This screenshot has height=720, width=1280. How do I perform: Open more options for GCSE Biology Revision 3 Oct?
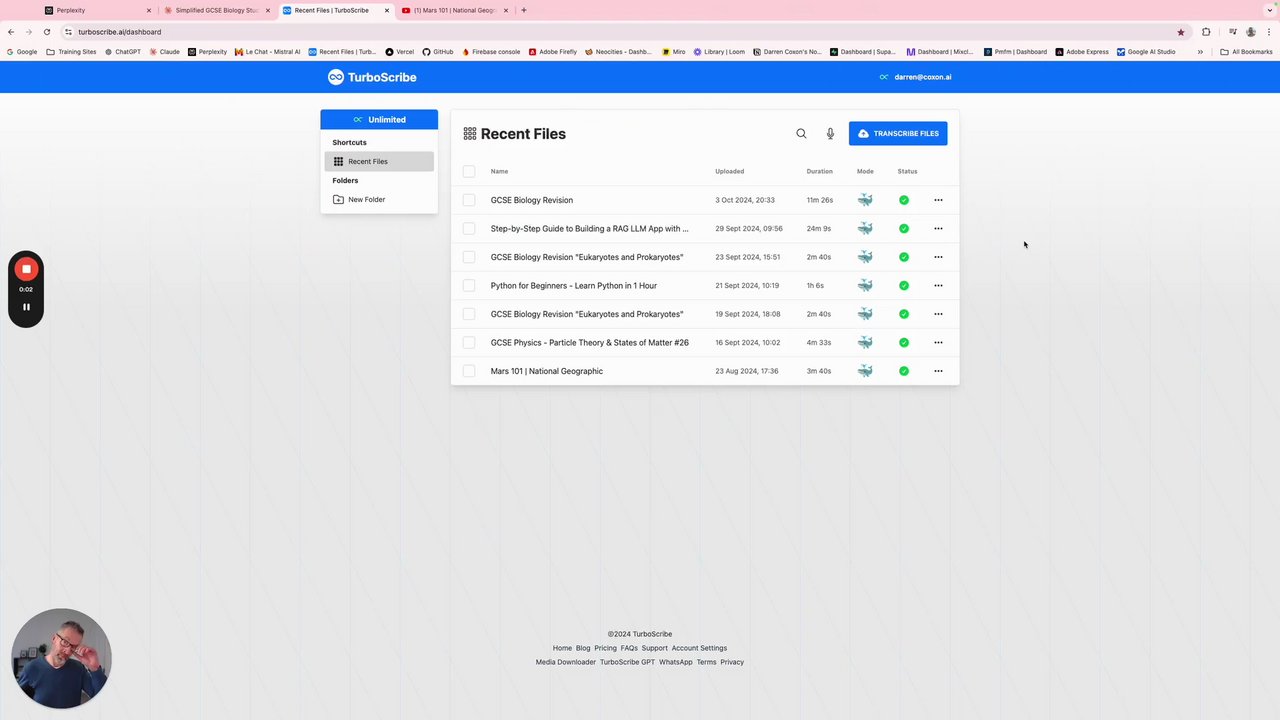(x=938, y=200)
